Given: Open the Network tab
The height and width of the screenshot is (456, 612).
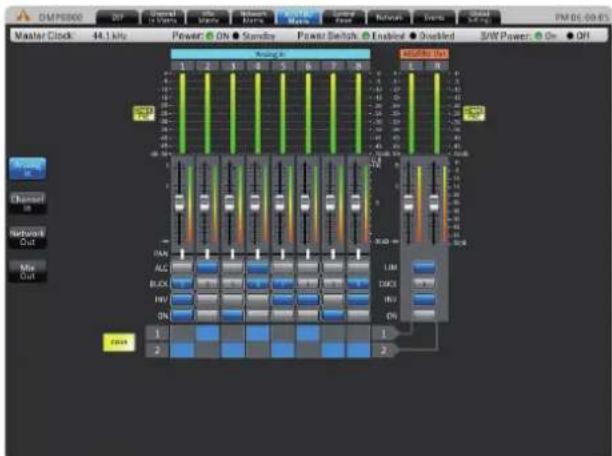Looking at the screenshot, I should coord(389,17).
